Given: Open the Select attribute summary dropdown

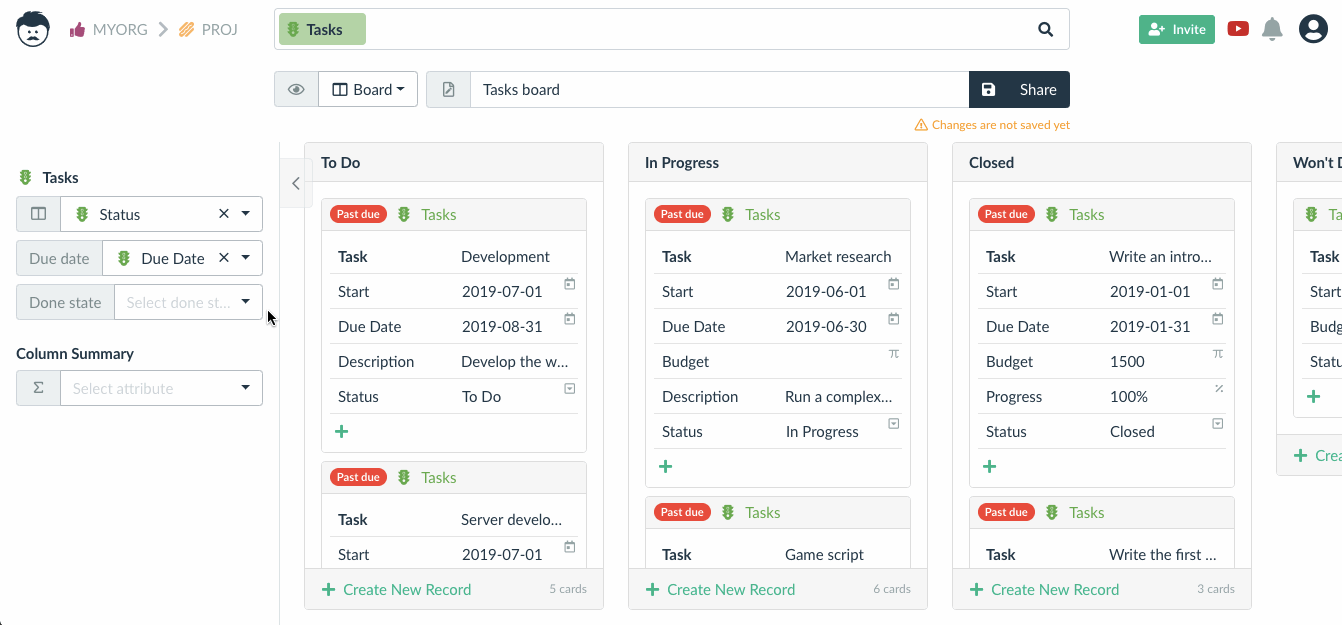Looking at the screenshot, I should tap(161, 388).
